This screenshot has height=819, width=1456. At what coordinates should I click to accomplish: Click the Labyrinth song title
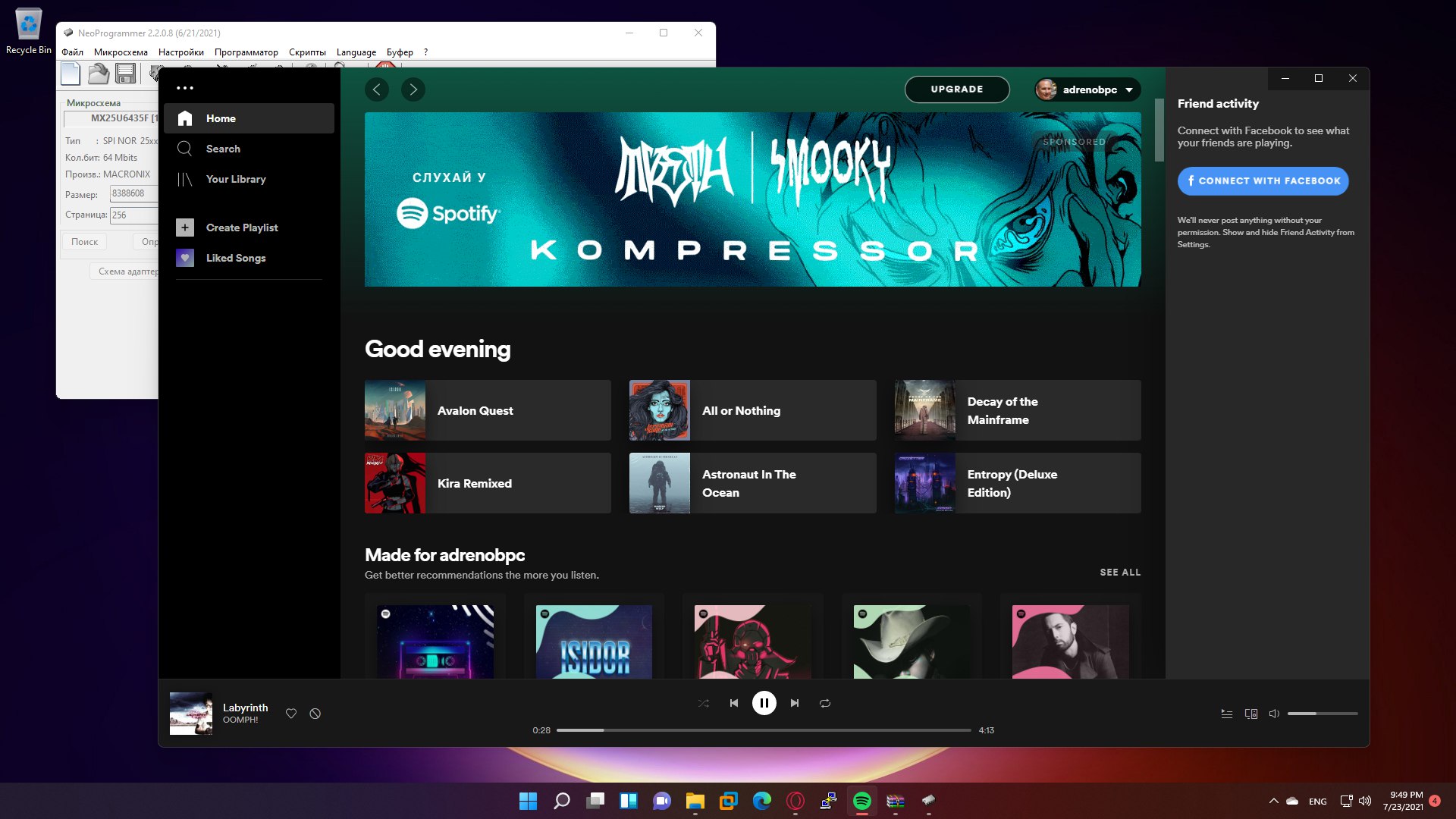point(245,708)
